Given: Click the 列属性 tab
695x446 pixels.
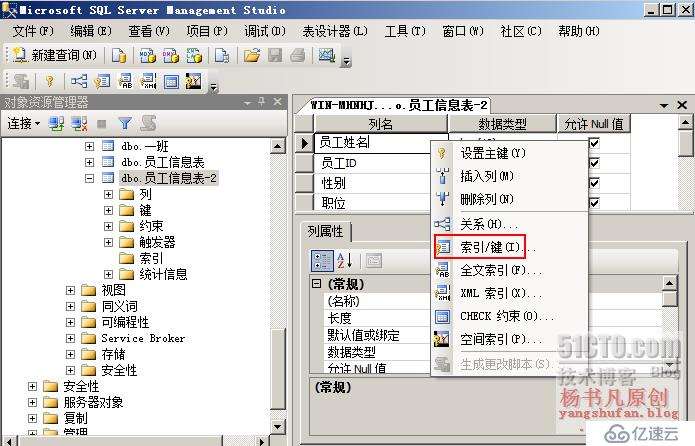Looking at the screenshot, I should point(325,231).
